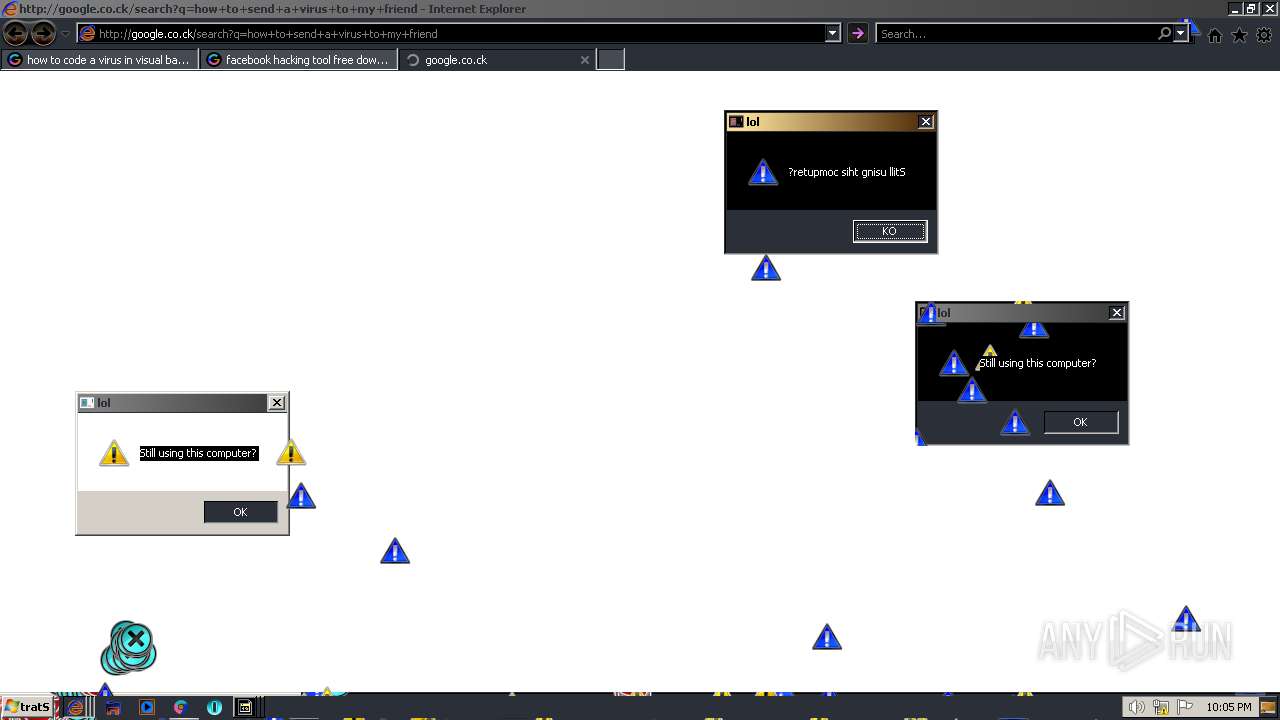
Task: Click the blue warning icon in KO dialog
Action: (x=763, y=172)
